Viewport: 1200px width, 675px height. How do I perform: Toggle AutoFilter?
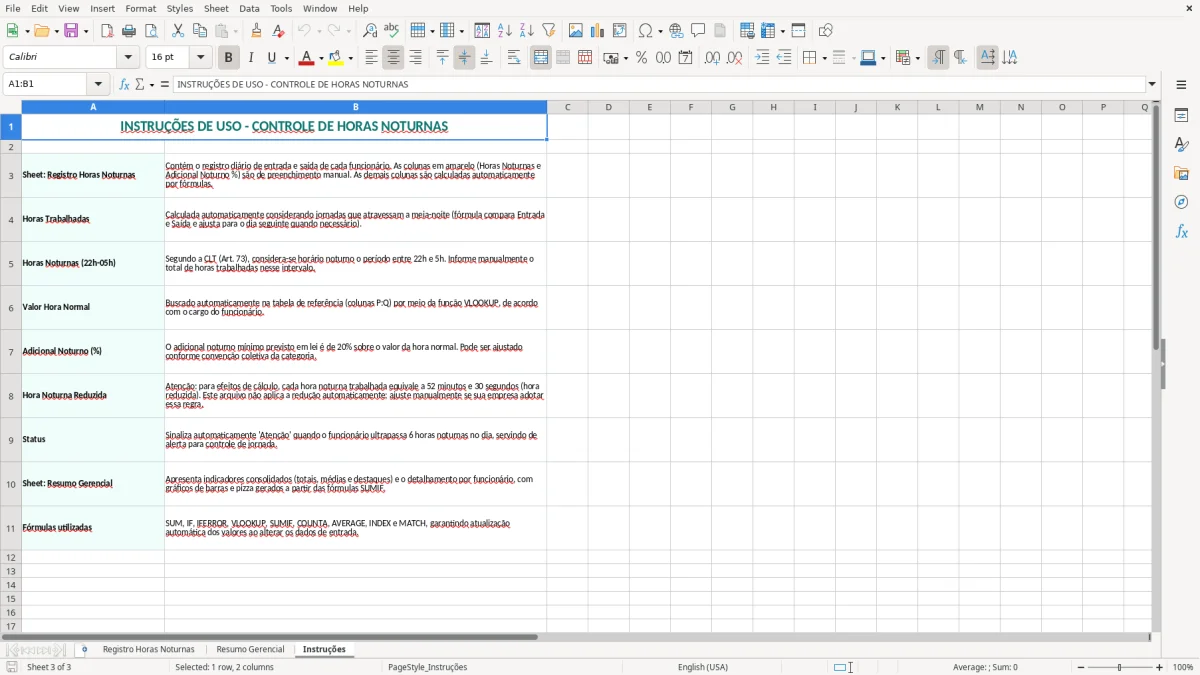tap(549, 31)
